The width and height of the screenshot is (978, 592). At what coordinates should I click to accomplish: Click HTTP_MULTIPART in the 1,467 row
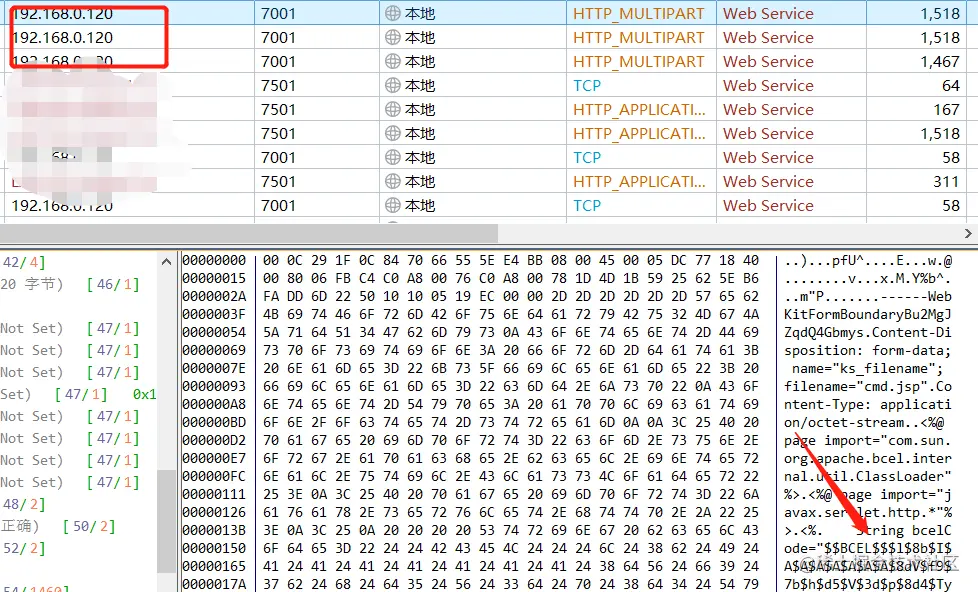pyautogui.click(x=639, y=61)
